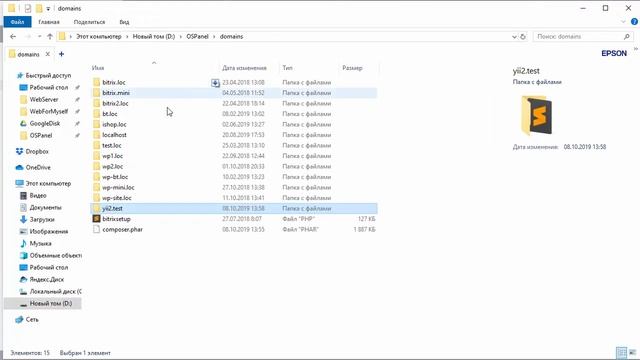640x360 pixels.
Task: Open Локальный диск (C:) drive
Action: coord(55,291)
